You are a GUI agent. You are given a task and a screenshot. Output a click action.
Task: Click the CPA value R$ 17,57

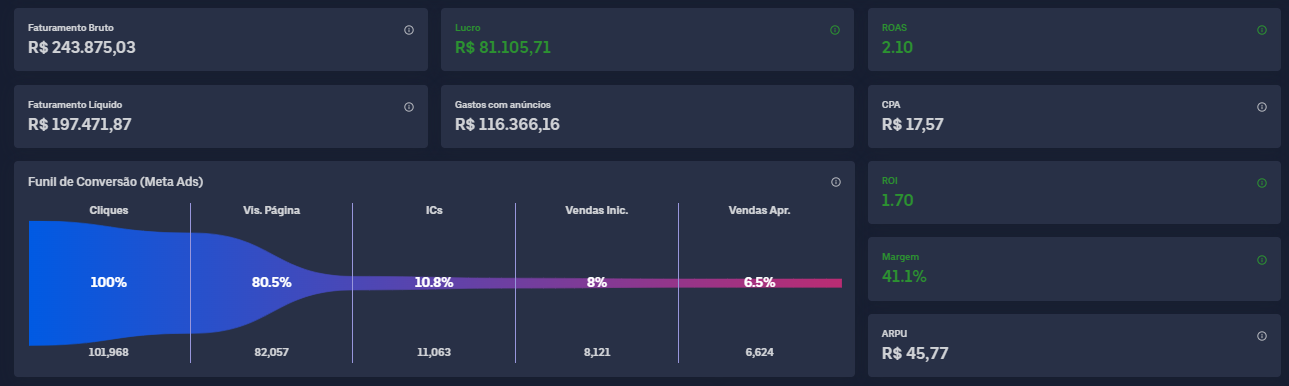click(x=913, y=125)
